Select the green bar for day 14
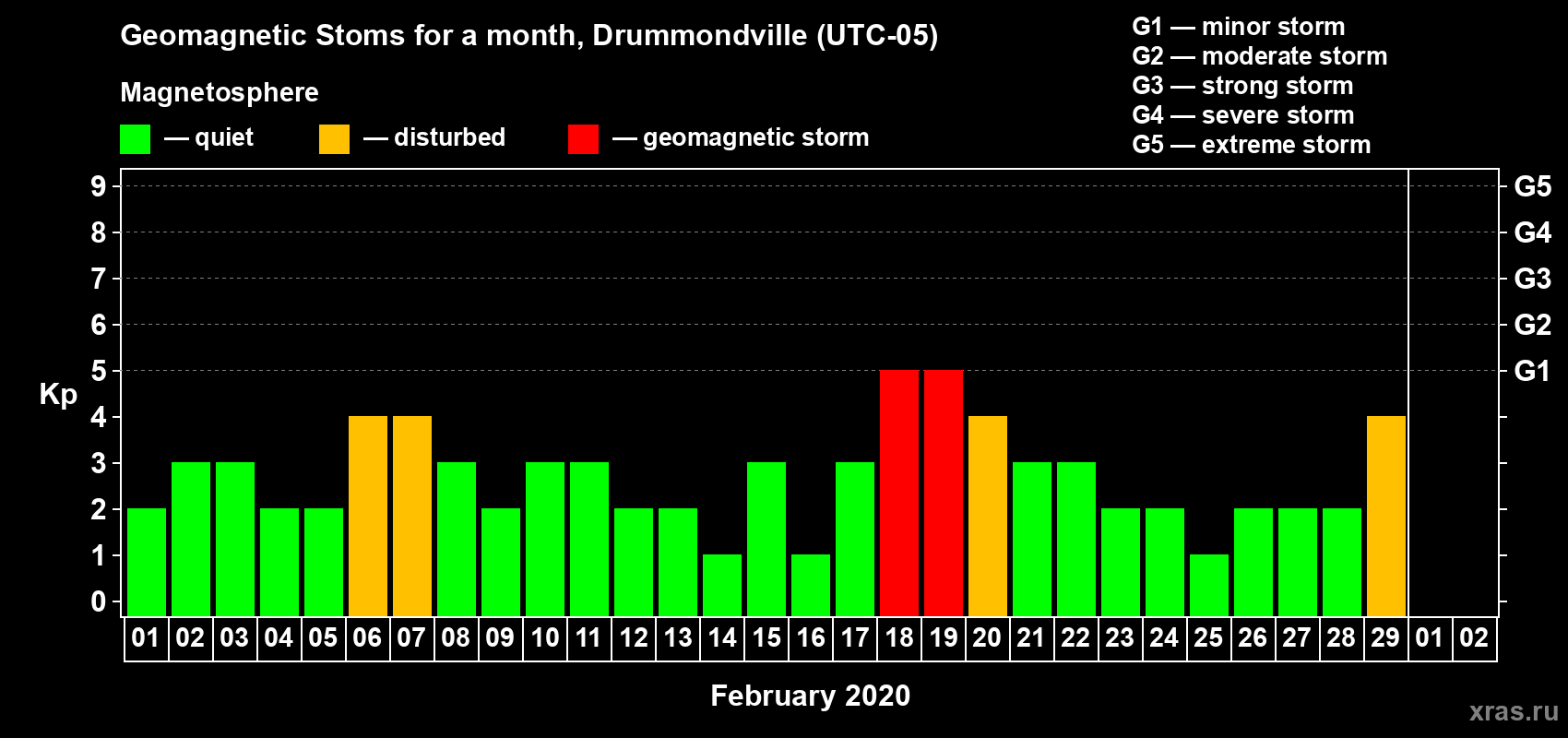Viewport: 1568px width, 738px height. pos(722,585)
